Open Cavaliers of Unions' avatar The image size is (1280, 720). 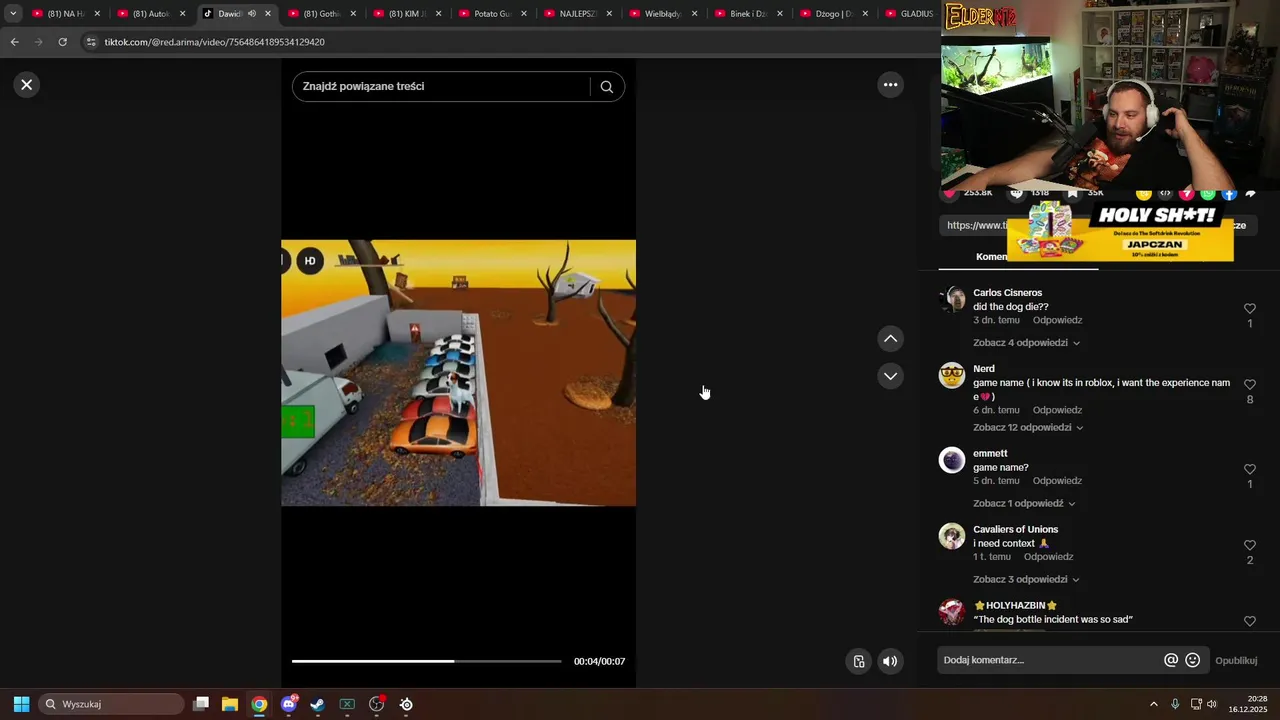point(952,536)
